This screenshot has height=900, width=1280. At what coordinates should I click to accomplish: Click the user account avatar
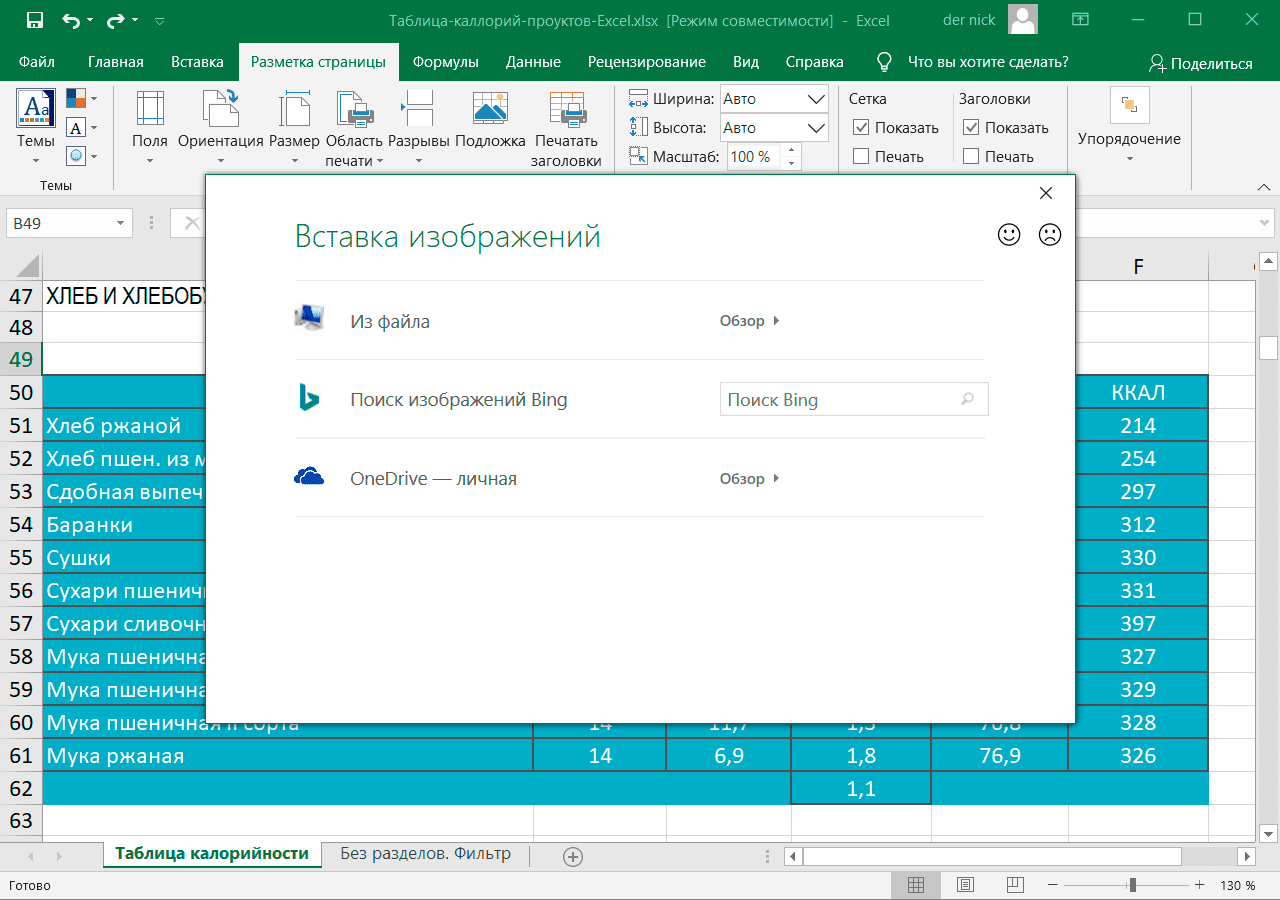pyautogui.click(x=1022, y=20)
